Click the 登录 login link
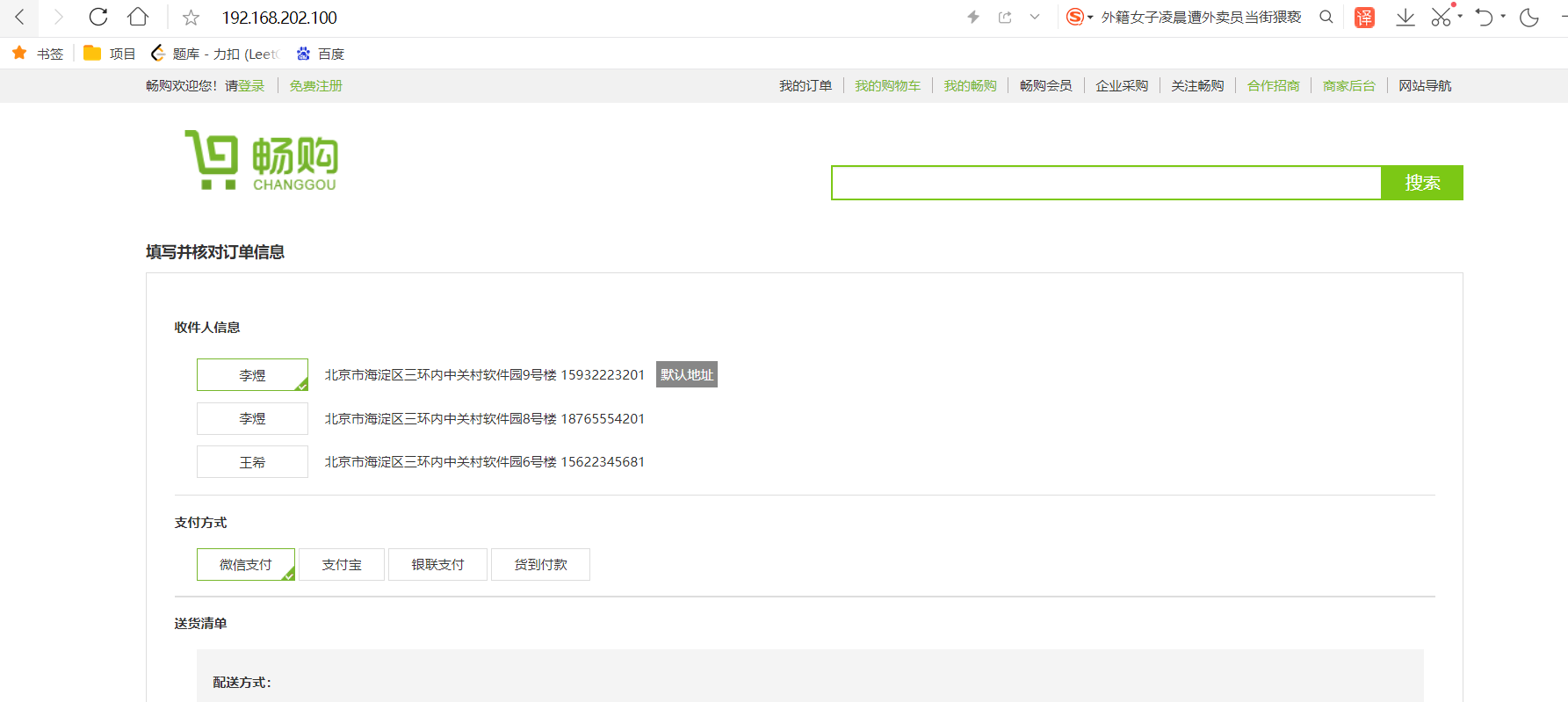 [251, 85]
